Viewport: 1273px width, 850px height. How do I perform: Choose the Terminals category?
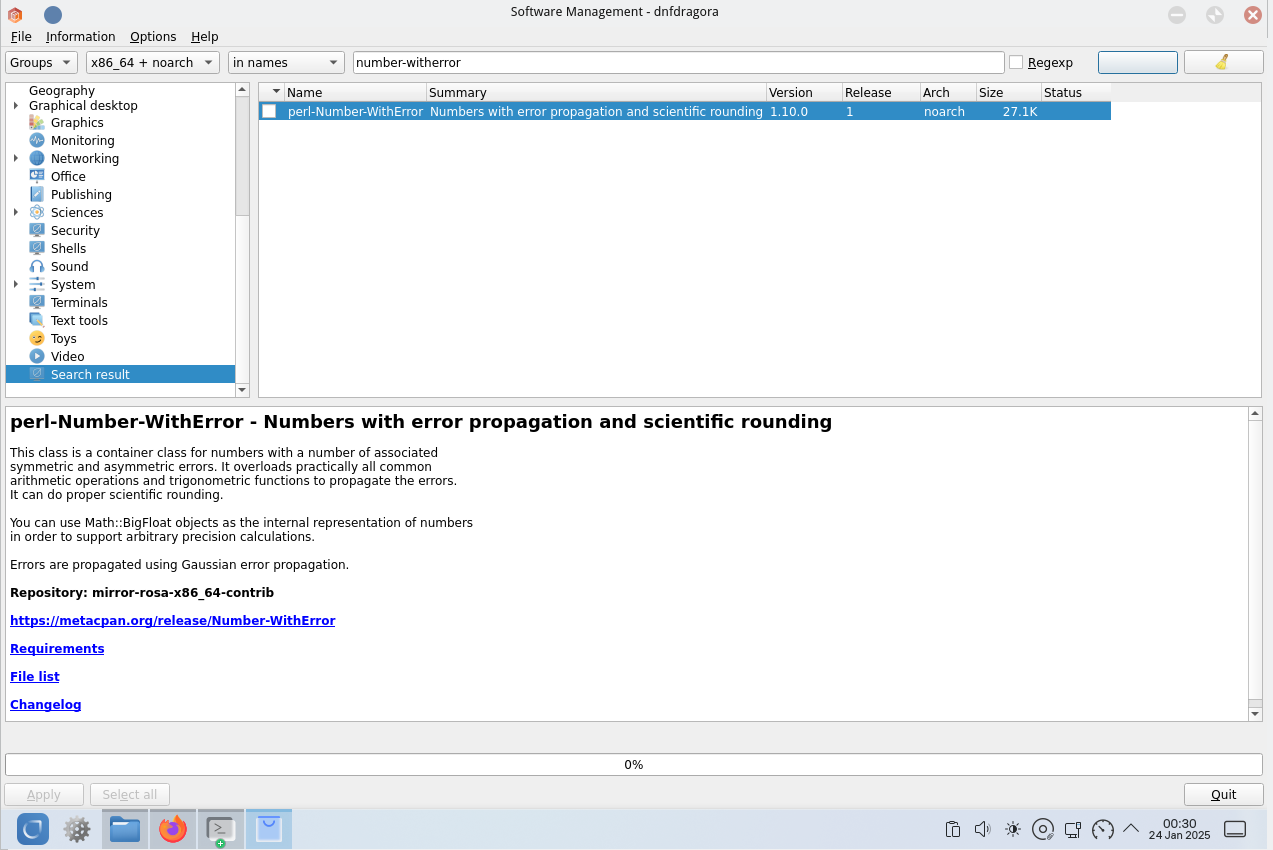click(x=79, y=302)
